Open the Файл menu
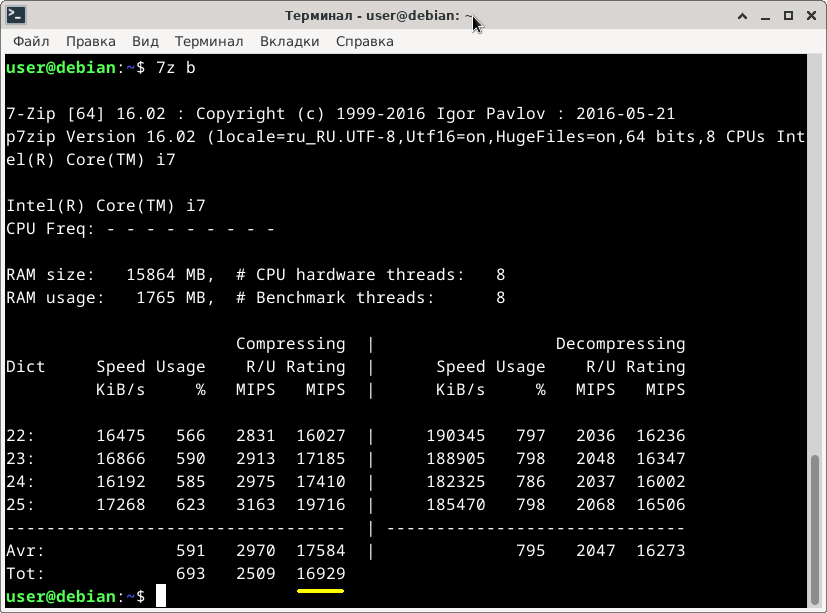The height and width of the screenshot is (613, 827). point(31,41)
